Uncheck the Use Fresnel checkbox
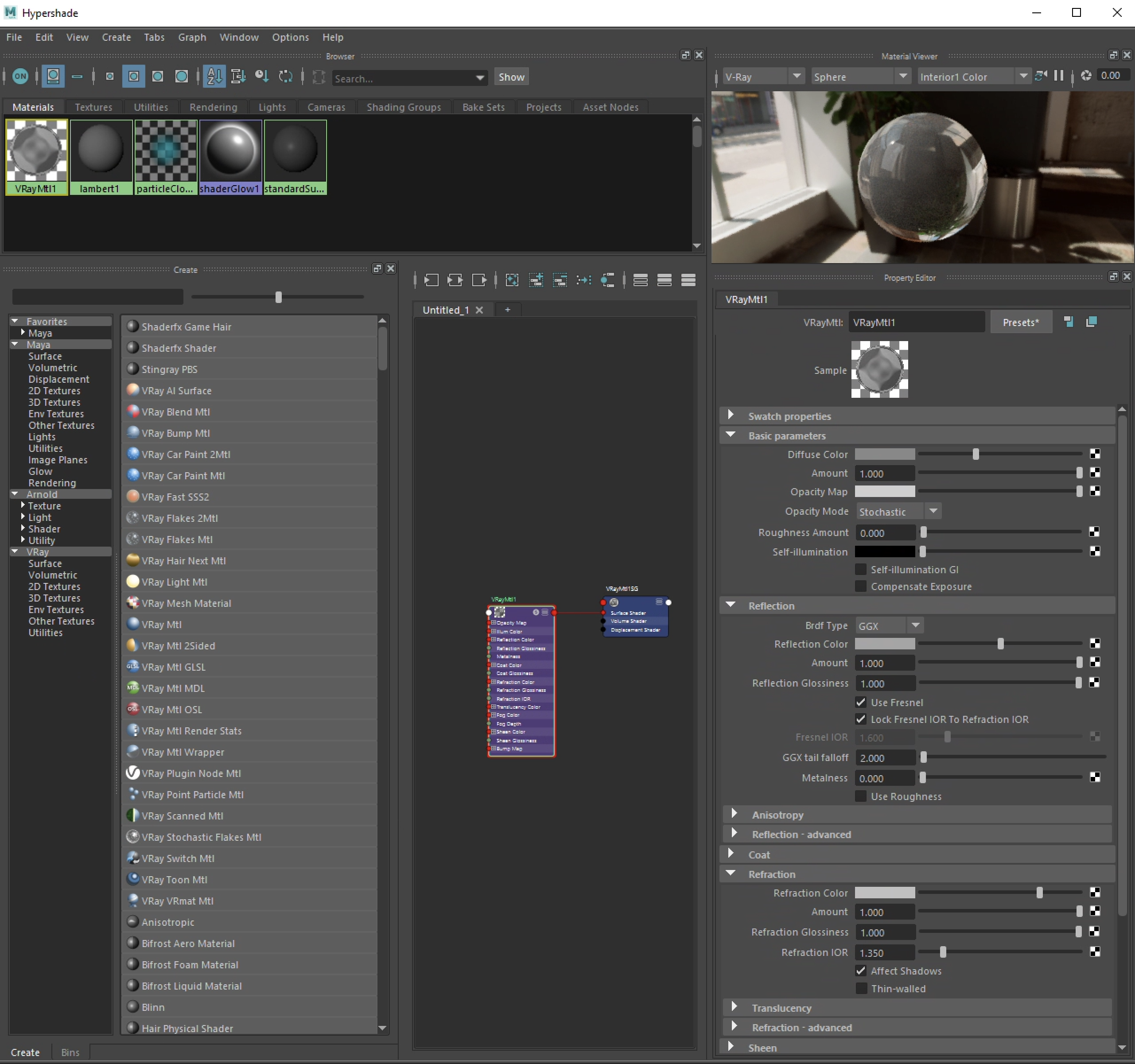The width and height of the screenshot is (1135, 1064). 861,702
